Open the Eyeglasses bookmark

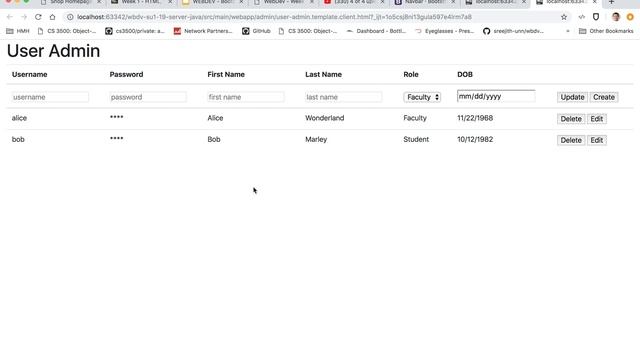pyautogui.click(x=444, y=31)
